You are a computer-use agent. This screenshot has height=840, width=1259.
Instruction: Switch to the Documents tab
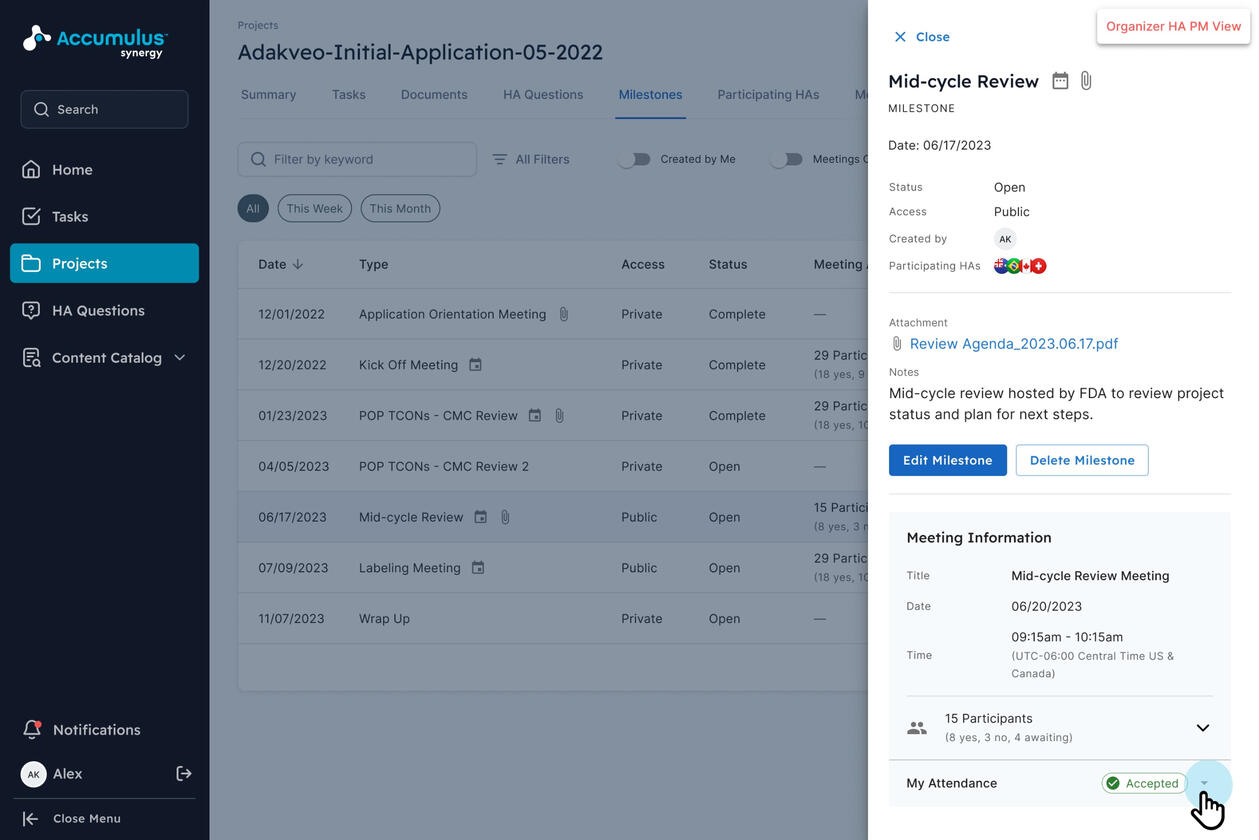434,95
